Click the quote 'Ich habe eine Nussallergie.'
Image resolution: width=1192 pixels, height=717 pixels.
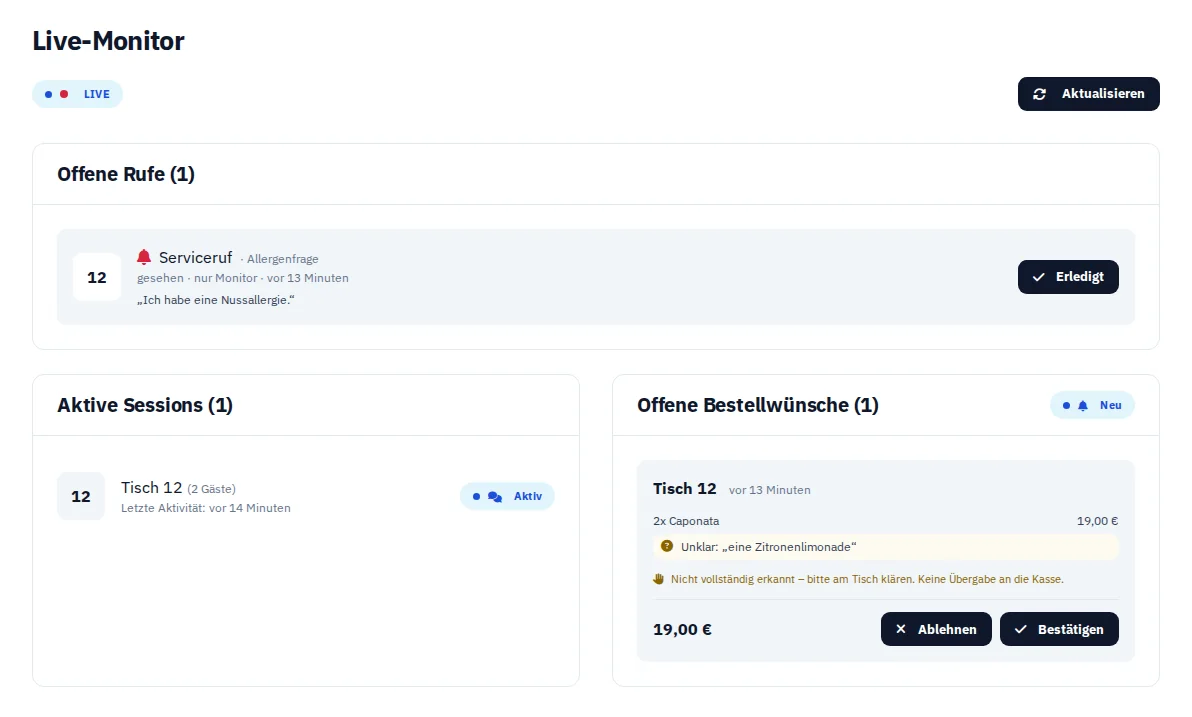[x=216, y=300]
